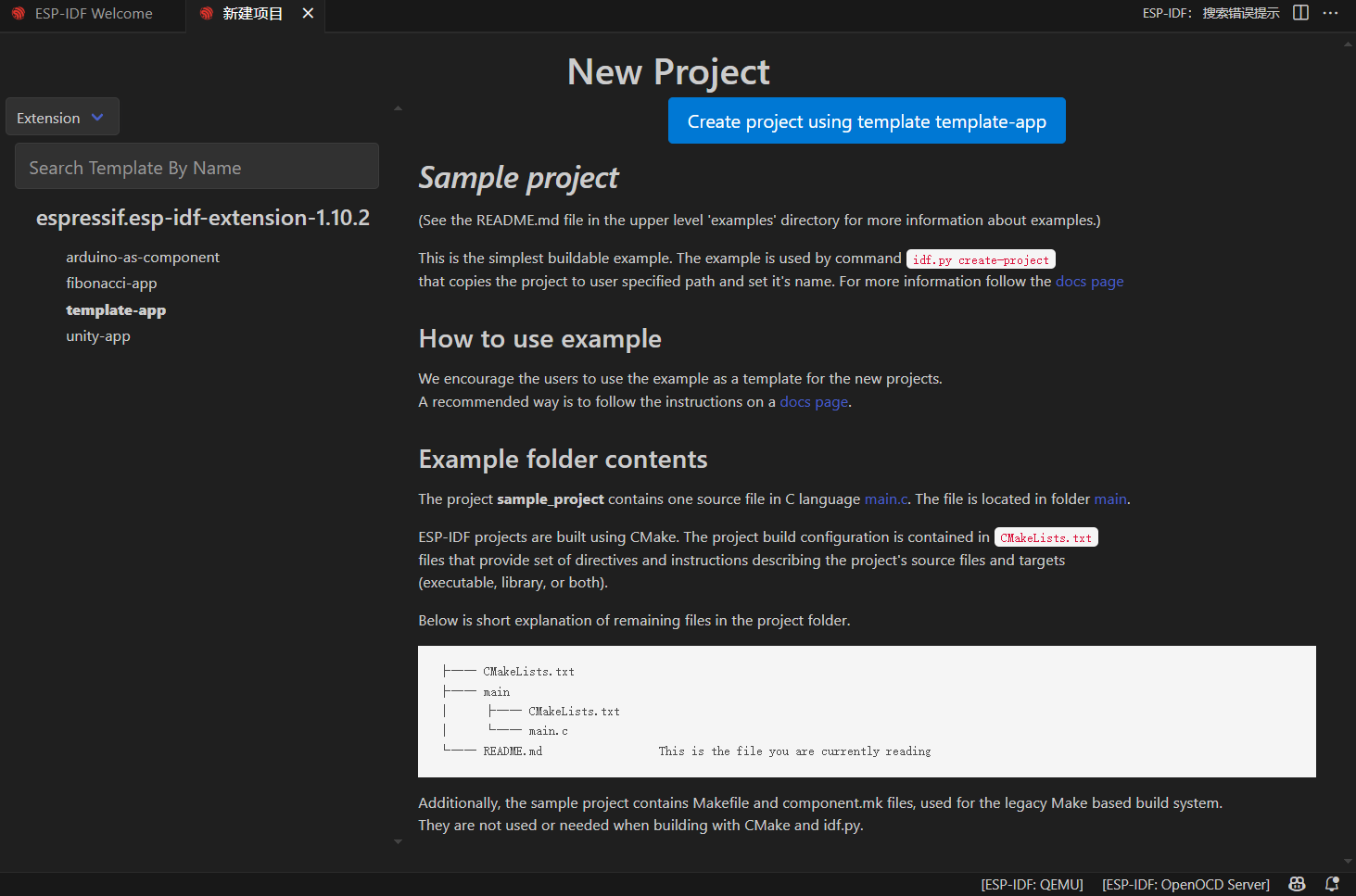1356x896 pixels.
Task: Create project using template template-app
Action: 867,121
